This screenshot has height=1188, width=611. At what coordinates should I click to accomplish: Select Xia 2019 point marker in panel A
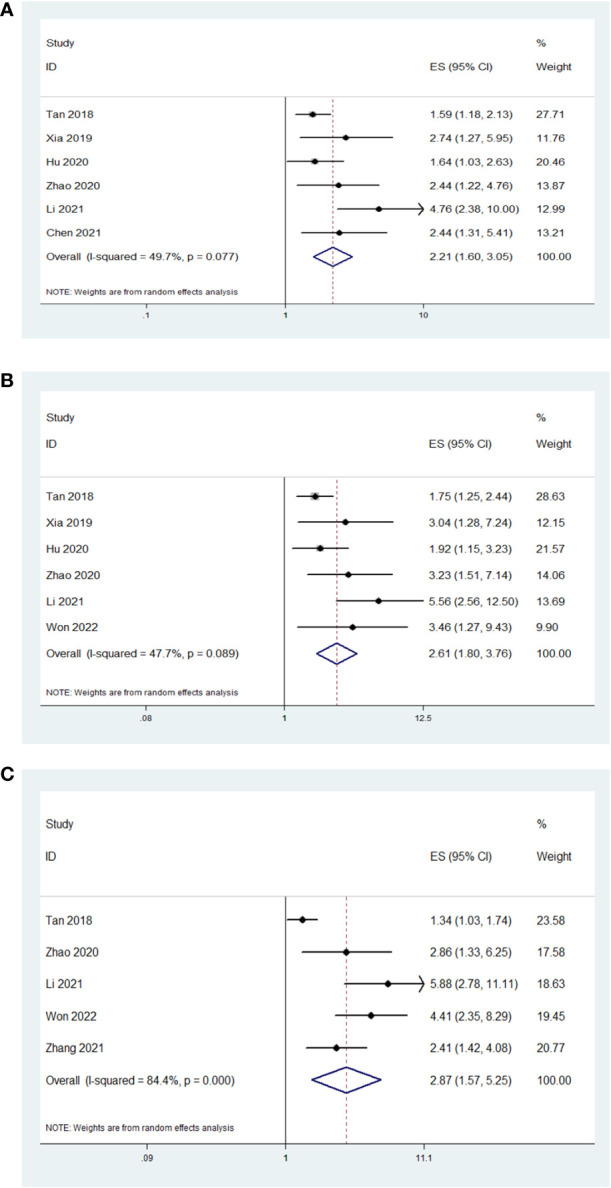tap(346, 137)
